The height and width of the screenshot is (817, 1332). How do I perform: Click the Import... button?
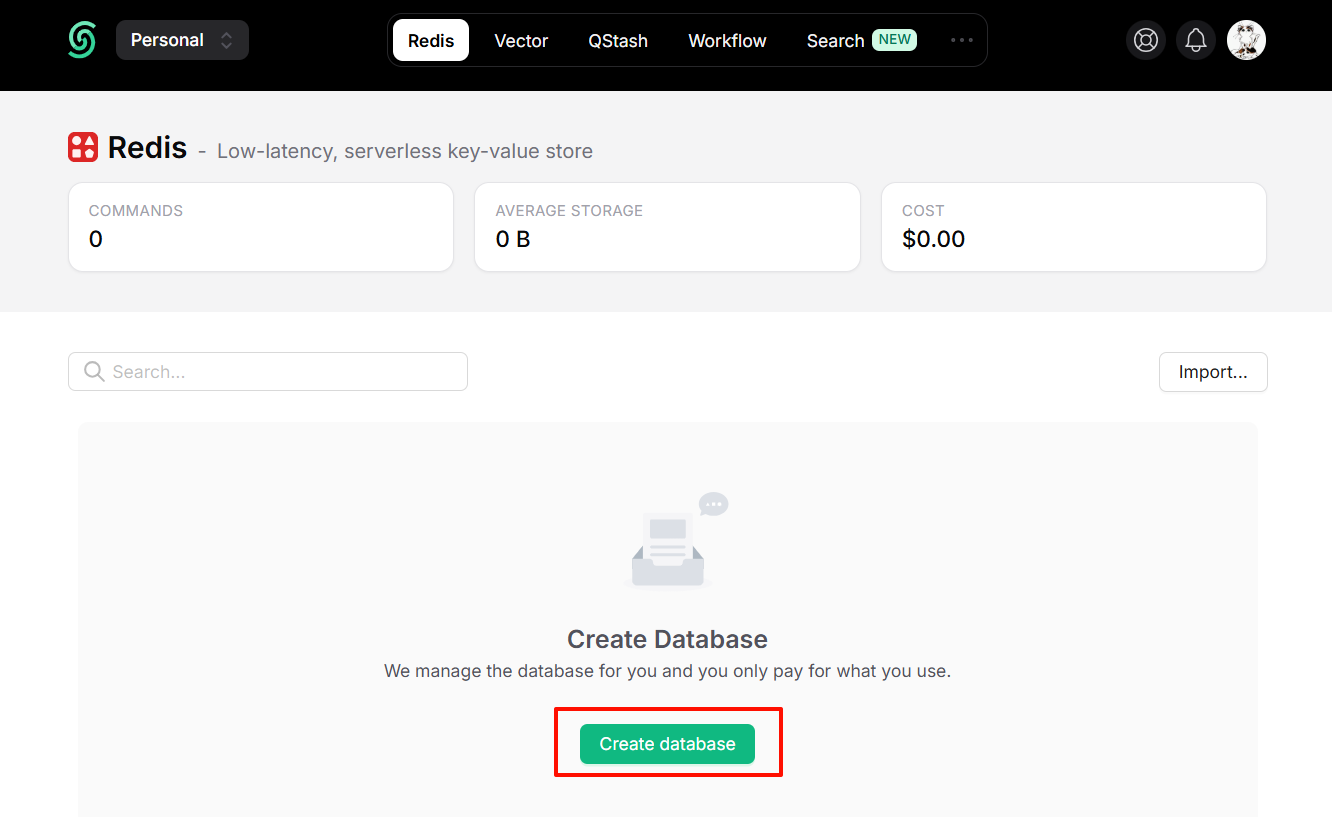[1213, 372]
